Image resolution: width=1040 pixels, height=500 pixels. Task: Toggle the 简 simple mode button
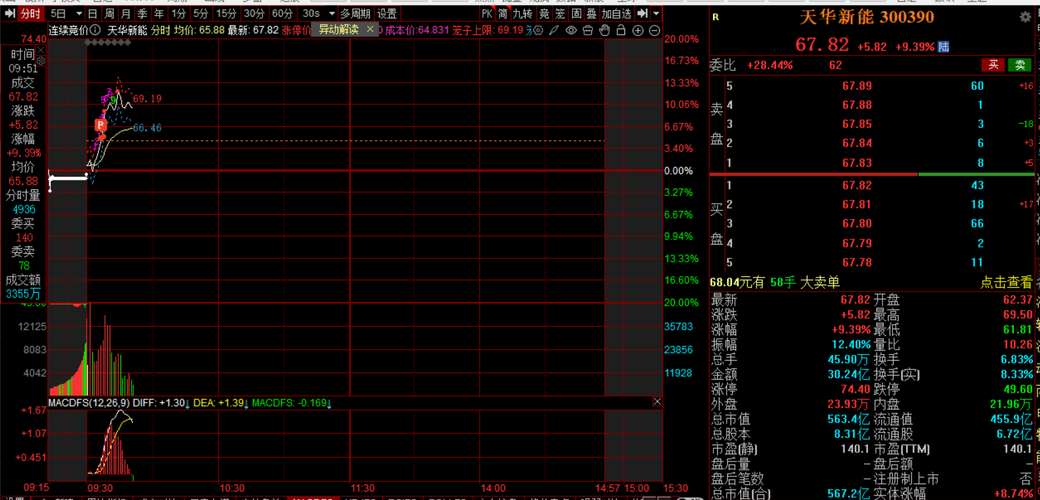click(503, 14)
